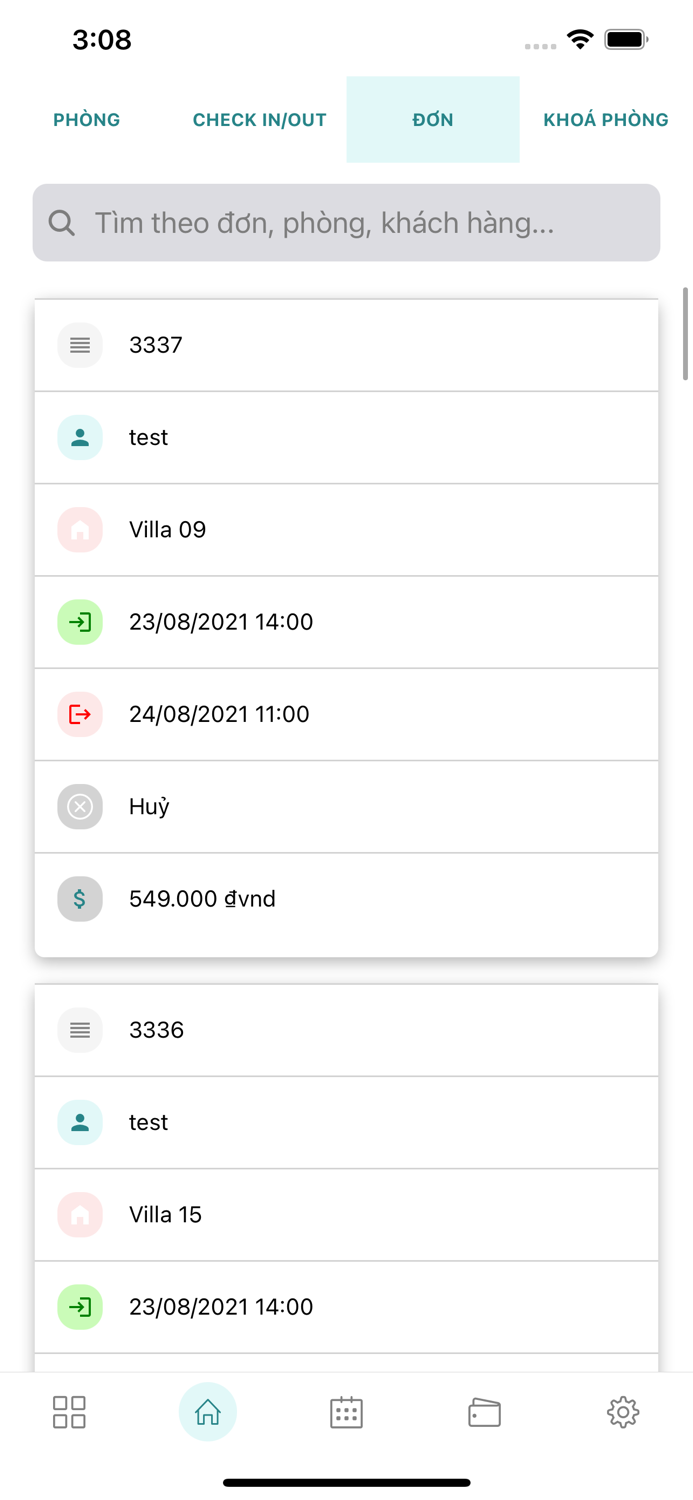Focus the order search input field
The height and width of the screenshot is (1500, 693).
tap(370, 223)
